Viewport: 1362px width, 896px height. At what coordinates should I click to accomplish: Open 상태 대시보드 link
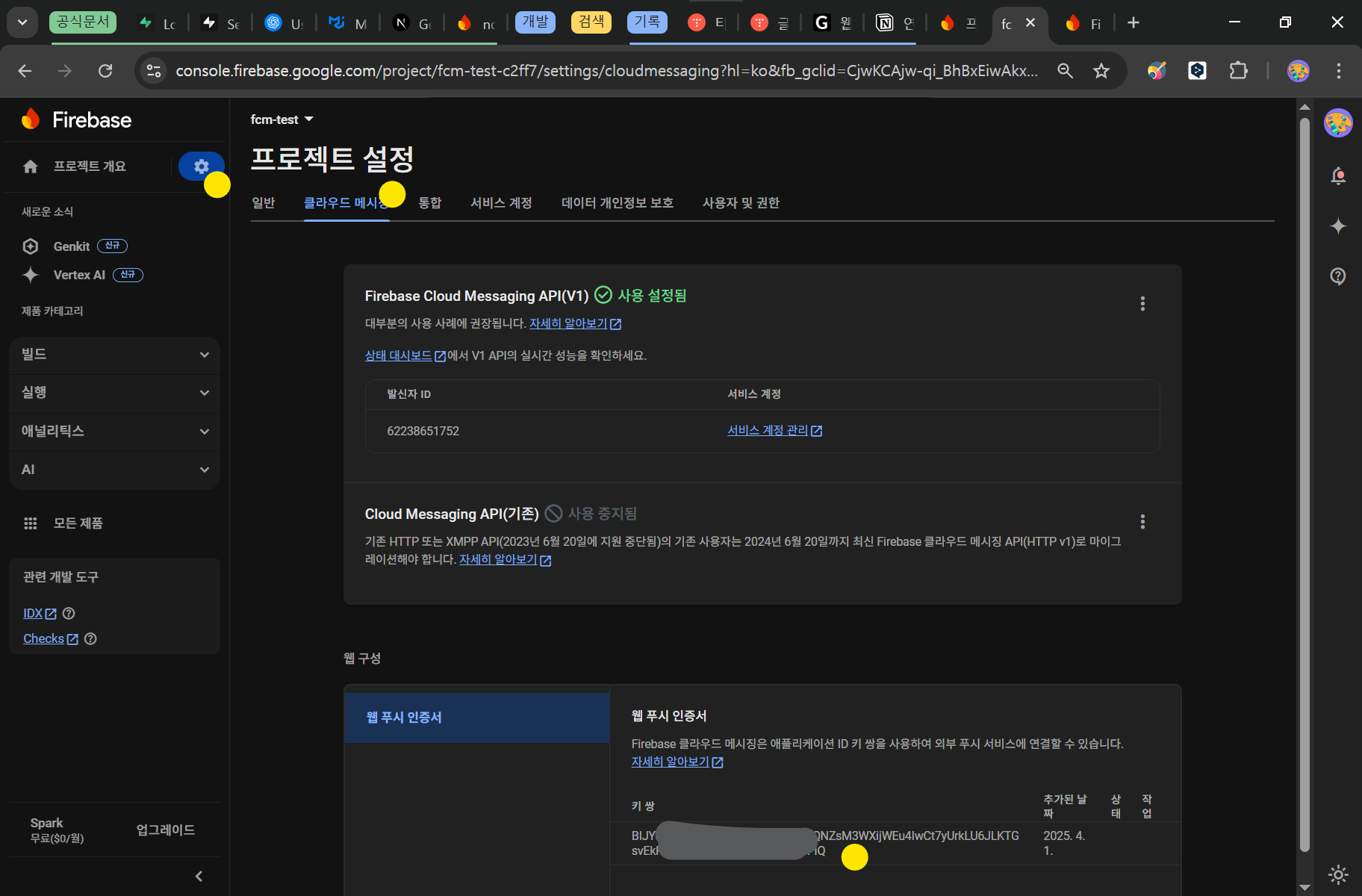point(405,356)
